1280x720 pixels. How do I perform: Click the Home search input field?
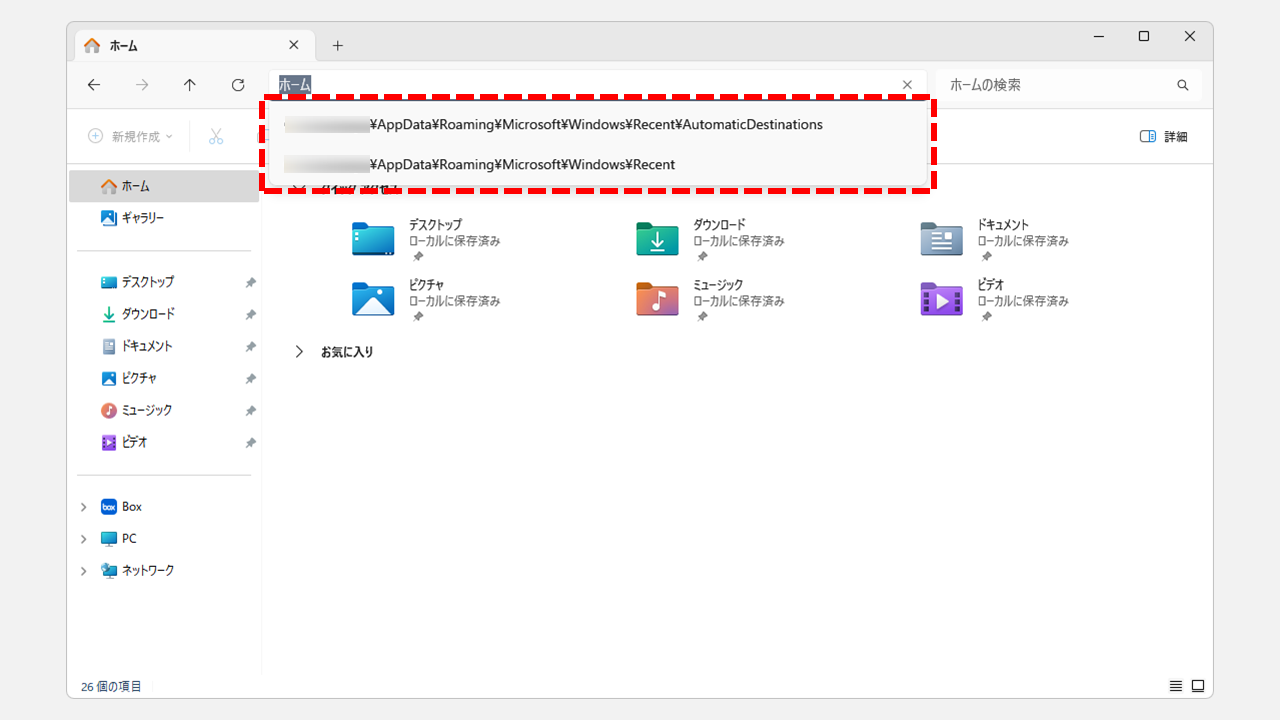[x=1055, y=85]
